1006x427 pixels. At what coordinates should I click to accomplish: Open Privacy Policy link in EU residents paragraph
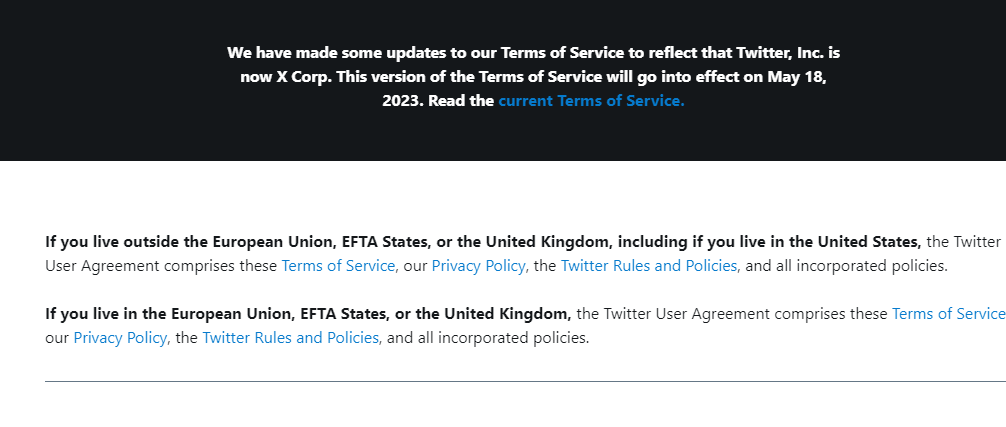point(120,337)
